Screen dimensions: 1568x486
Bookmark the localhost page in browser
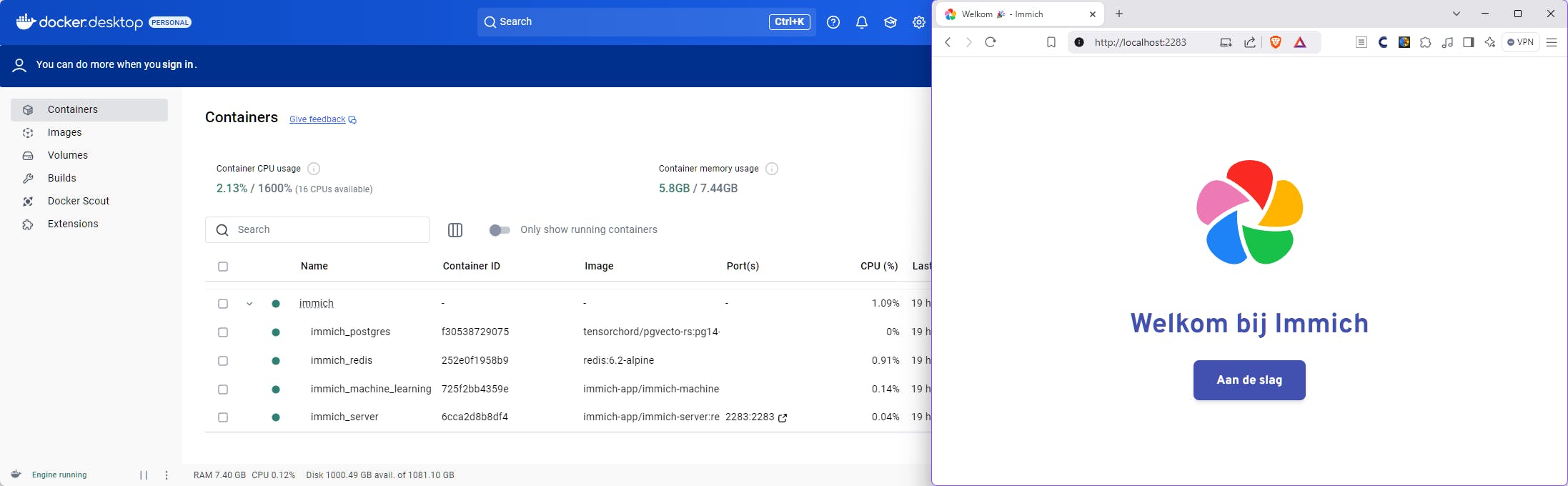pos(1051,43)
